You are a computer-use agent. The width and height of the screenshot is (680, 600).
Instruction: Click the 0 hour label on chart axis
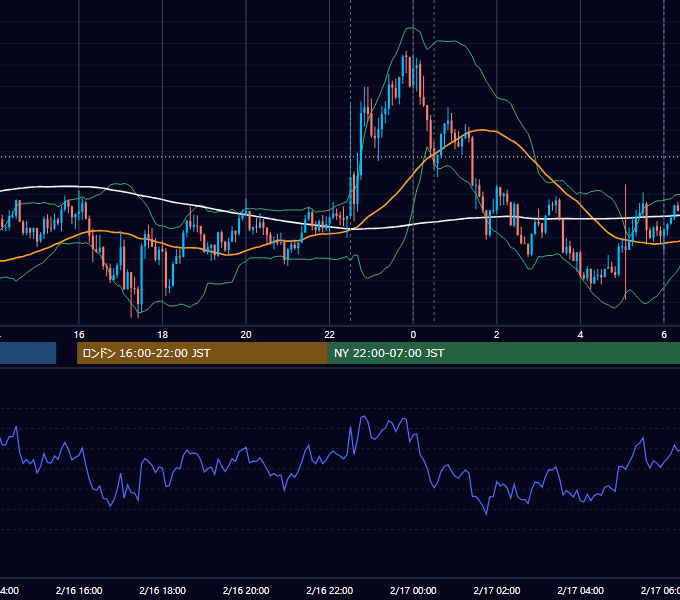(413, 335)
